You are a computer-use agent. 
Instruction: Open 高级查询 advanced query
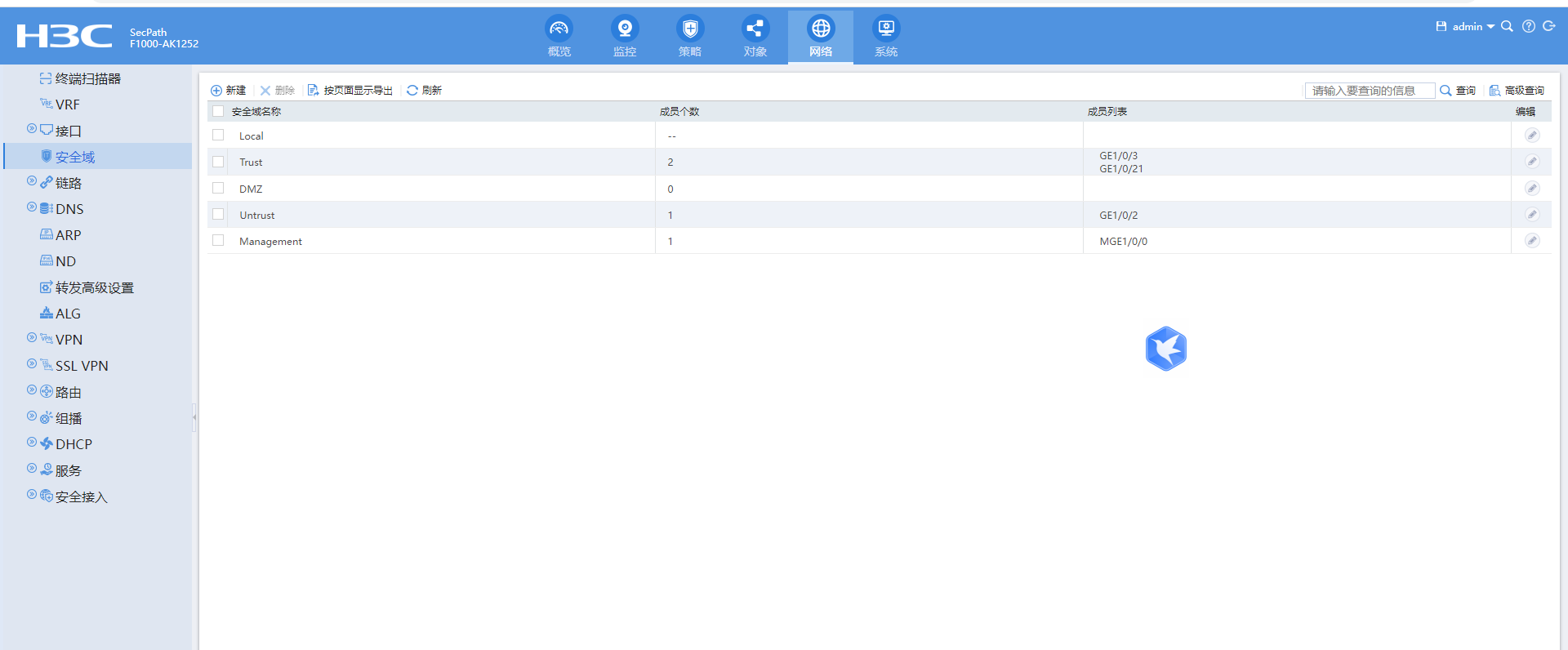coord(1517,91)
